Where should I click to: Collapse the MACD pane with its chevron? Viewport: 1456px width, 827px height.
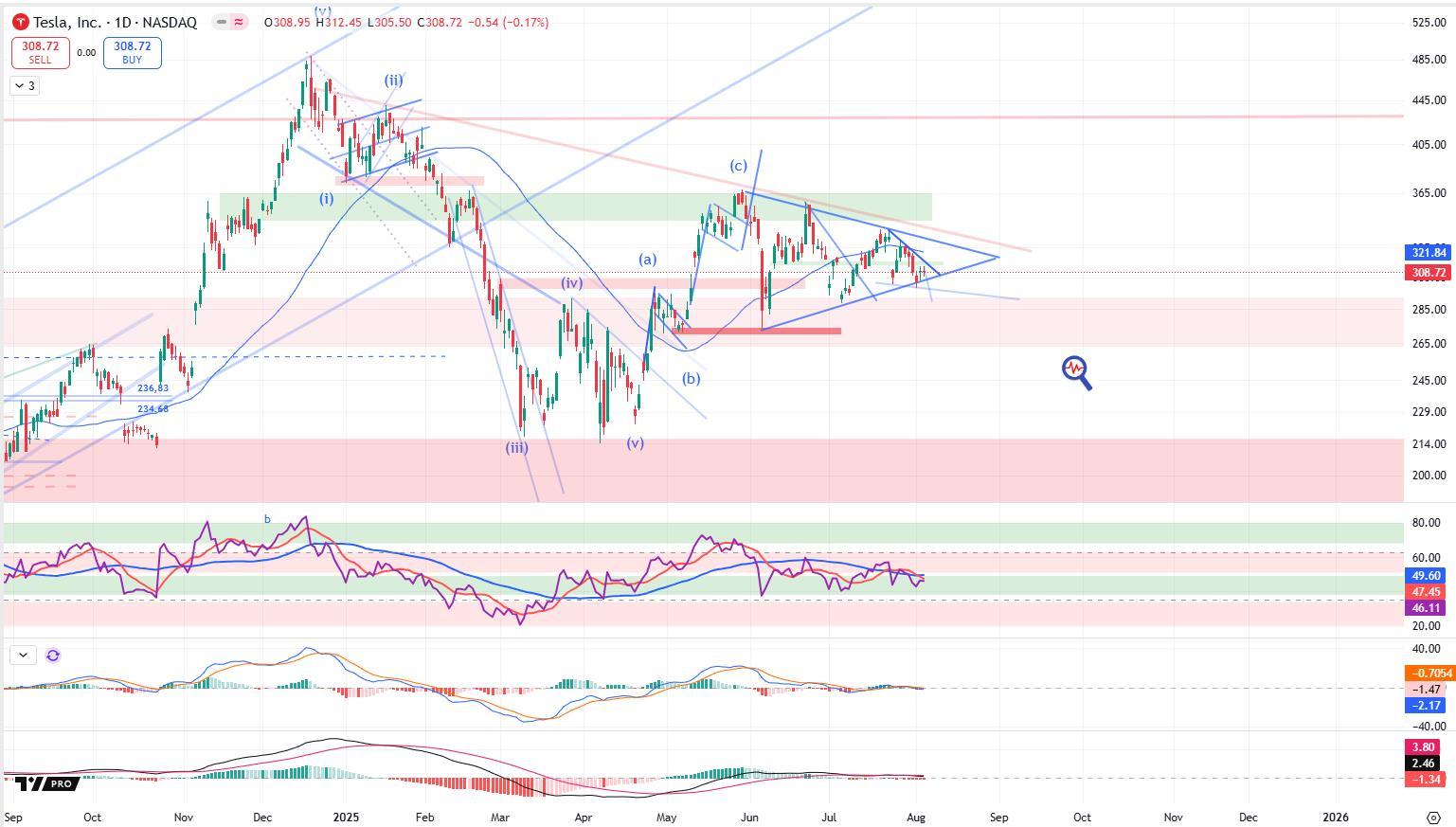click(23, 655)
